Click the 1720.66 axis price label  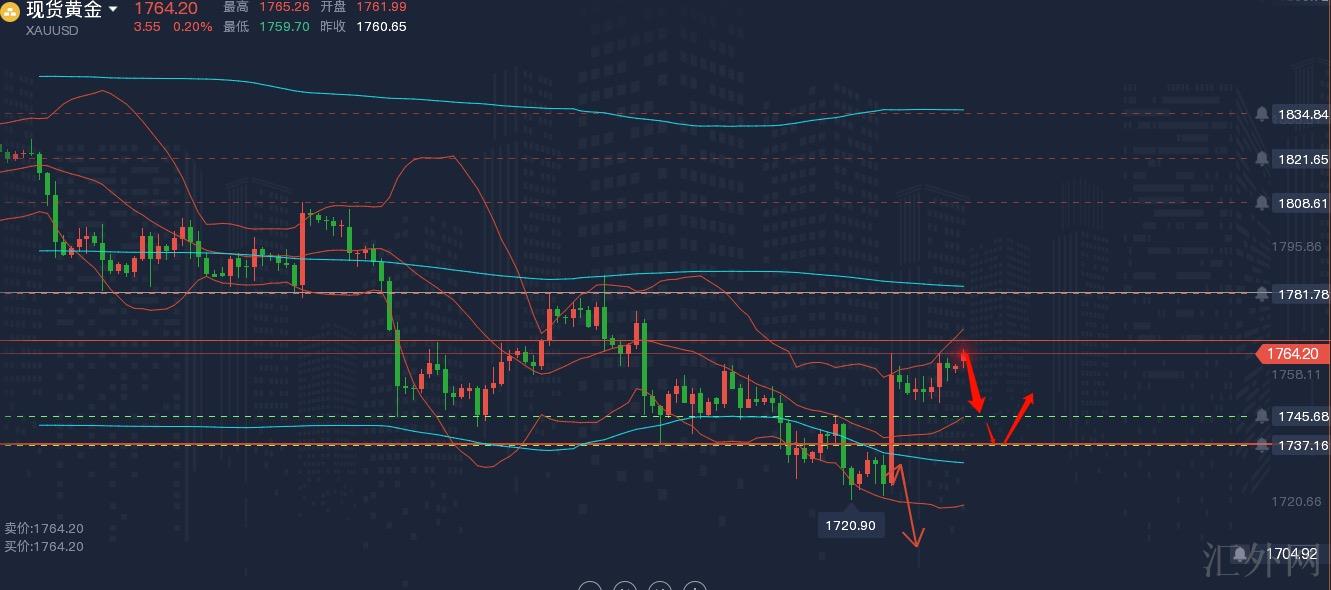(1296, 501)
